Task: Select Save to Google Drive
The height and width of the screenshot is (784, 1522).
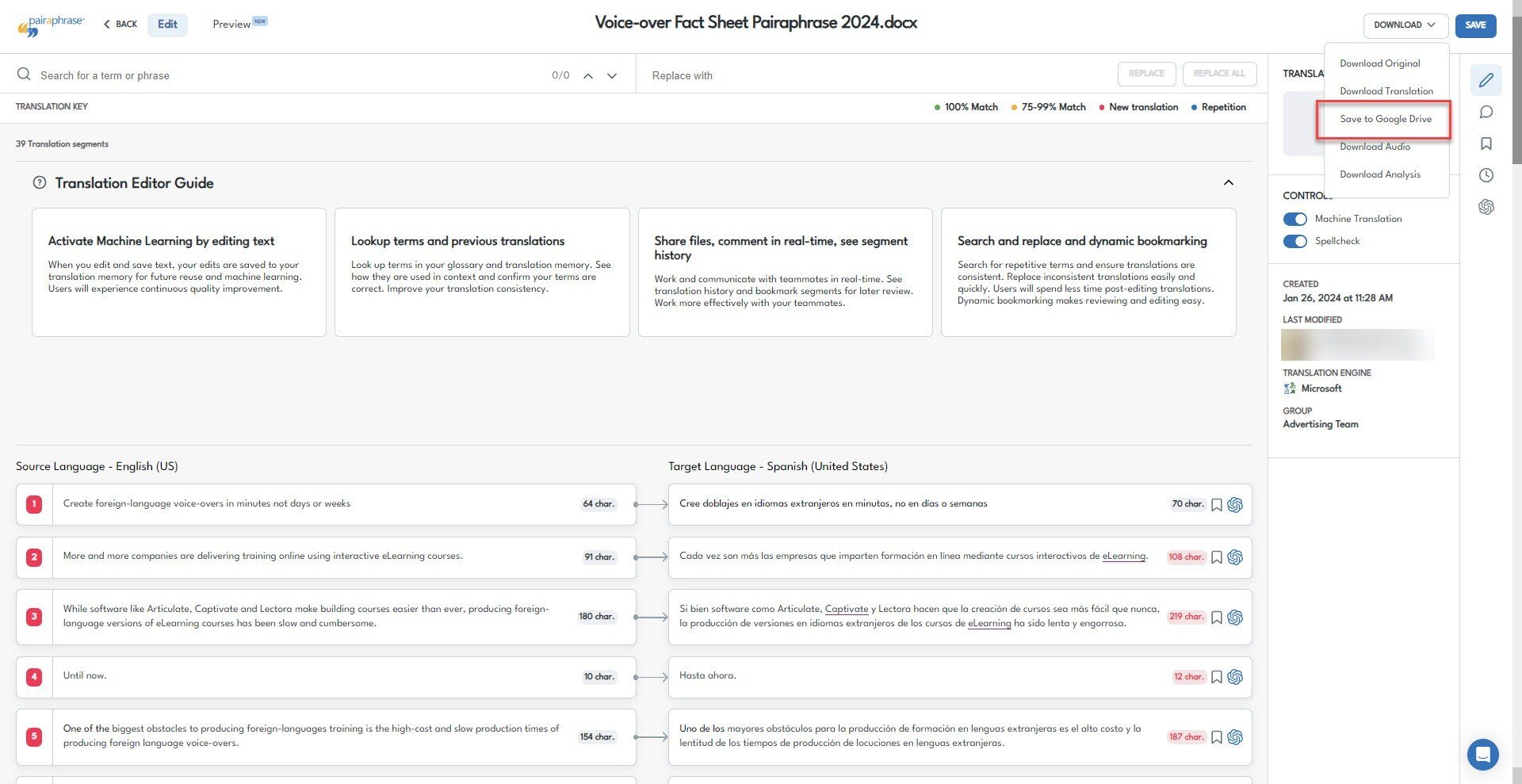Action: click(x=1386, y=119)
